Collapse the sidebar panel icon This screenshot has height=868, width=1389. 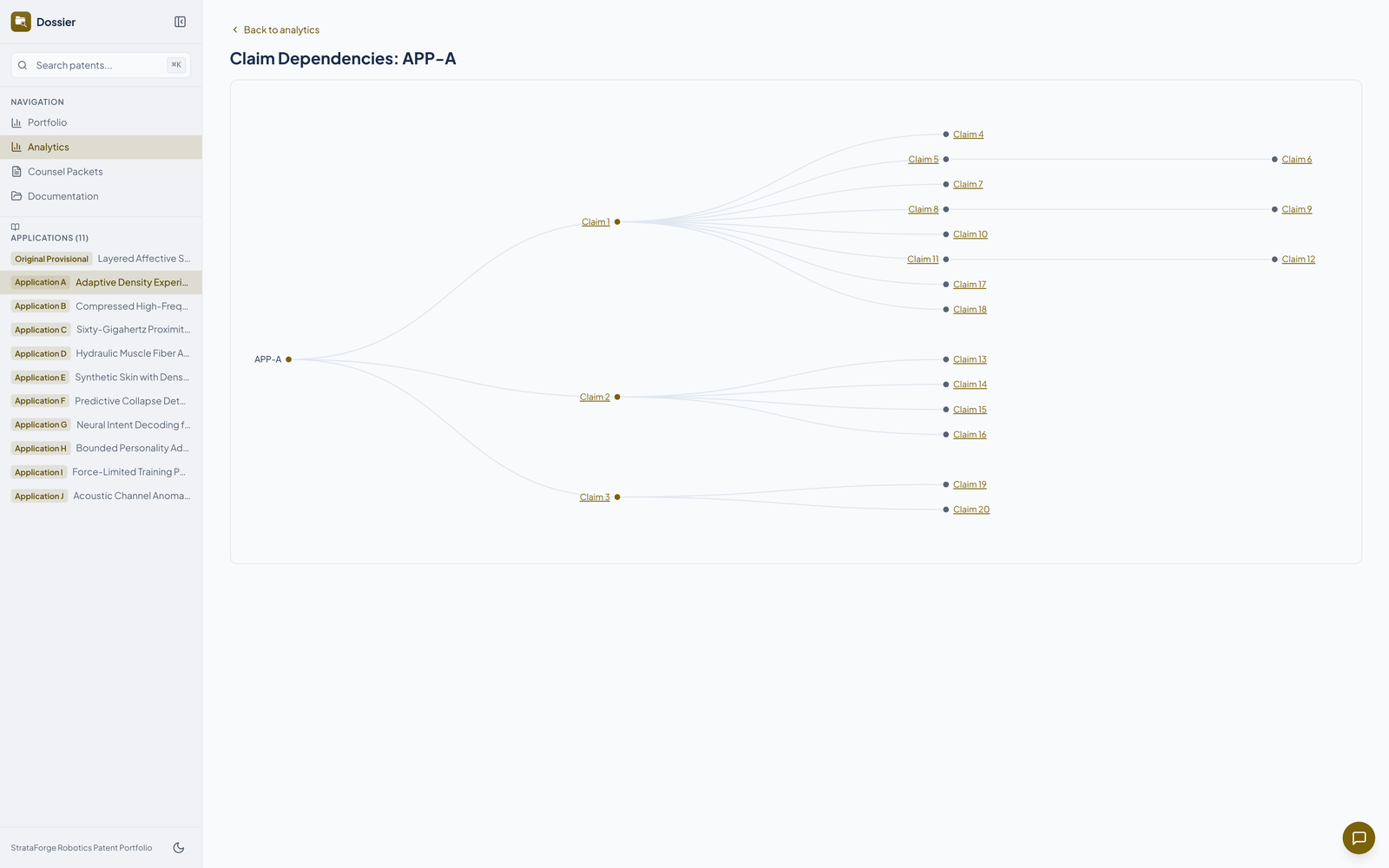[180, 22]
